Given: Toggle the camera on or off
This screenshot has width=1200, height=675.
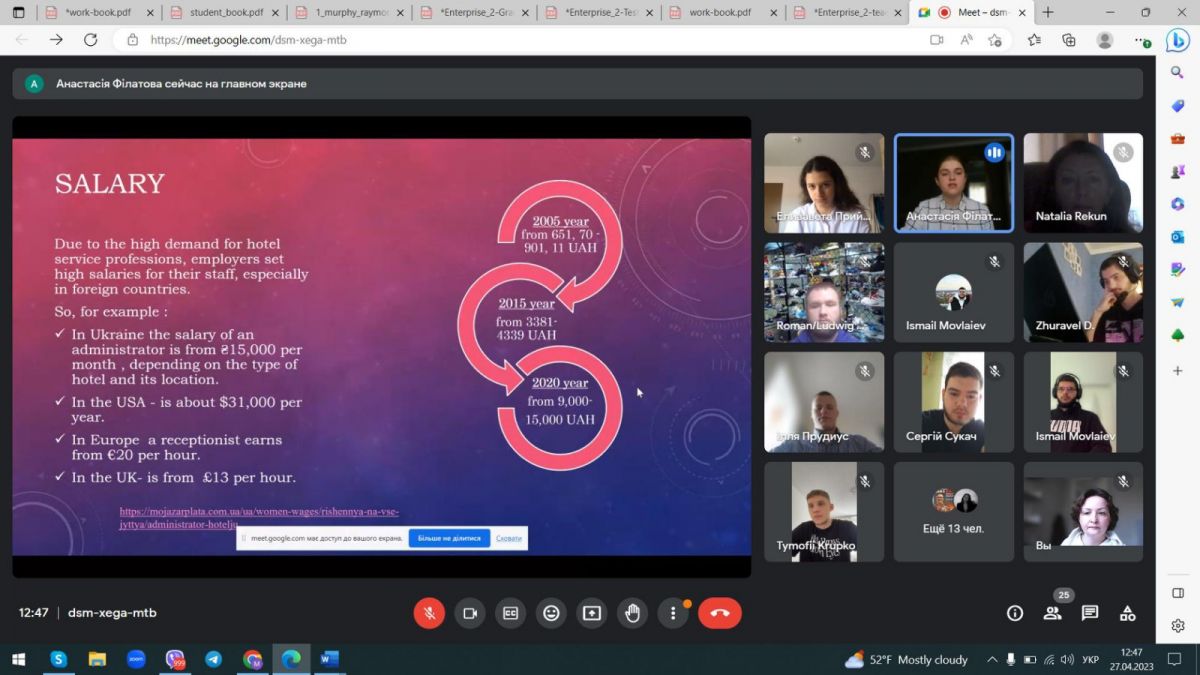Looking at the screenshot, I should 469,613.
